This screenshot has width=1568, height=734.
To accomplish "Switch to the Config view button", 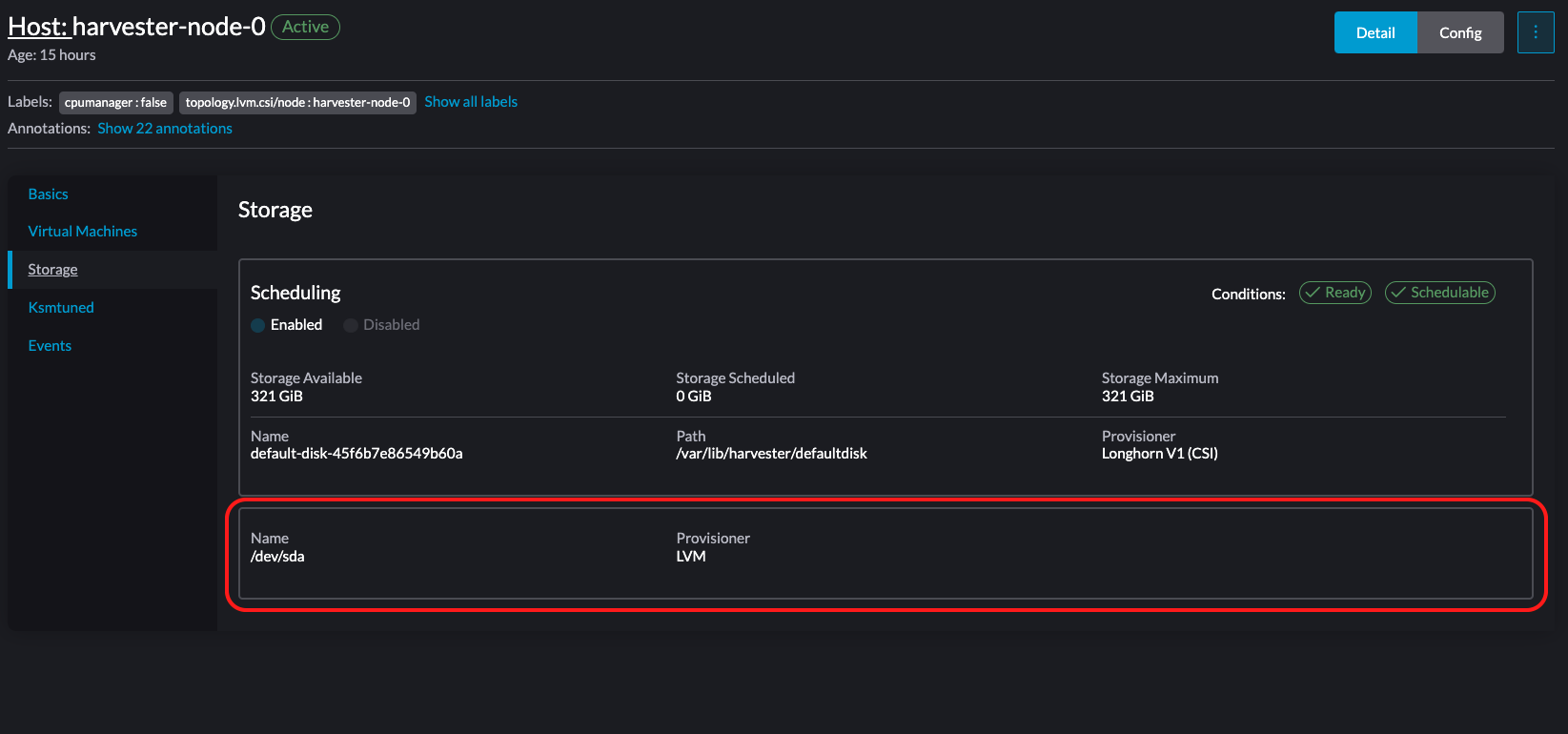I will [1459, 32].
